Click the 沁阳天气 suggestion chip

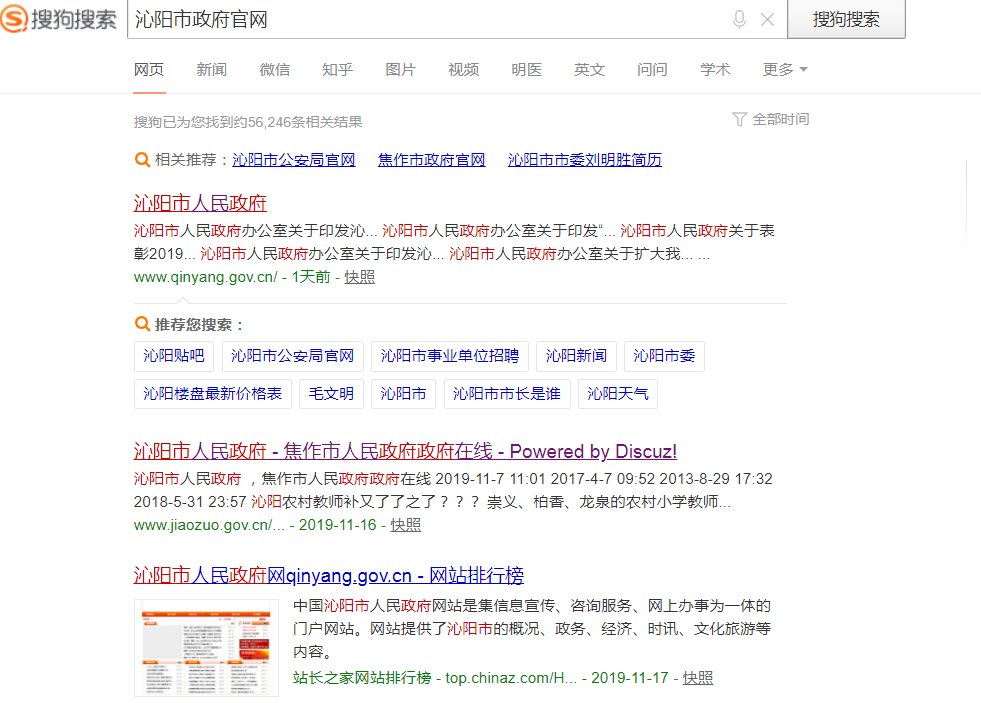pos(617,394)
